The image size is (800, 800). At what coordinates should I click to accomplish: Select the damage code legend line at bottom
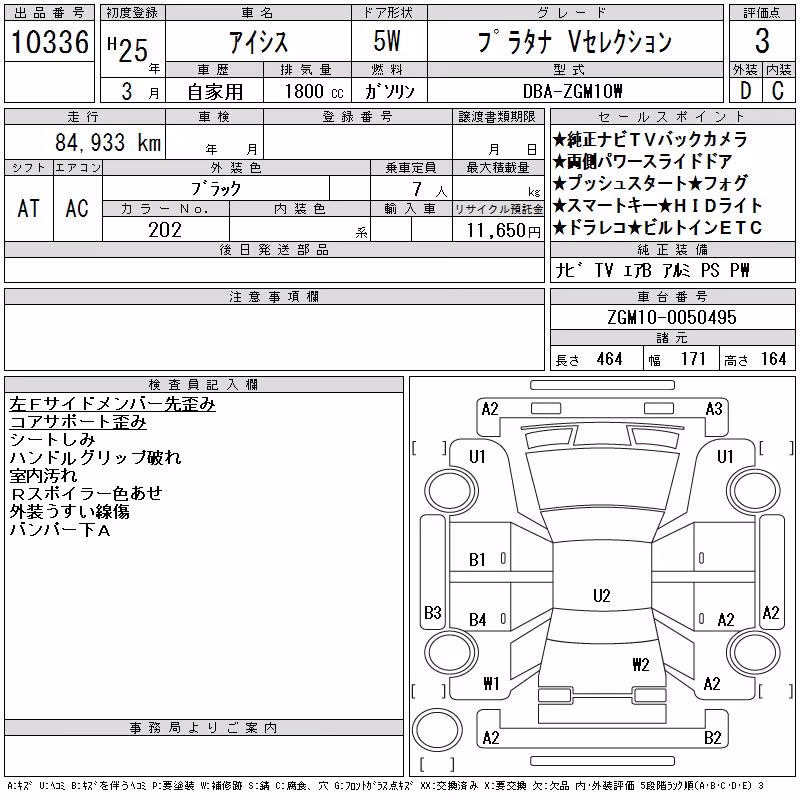pyautogui.click(x=386, y=786)
